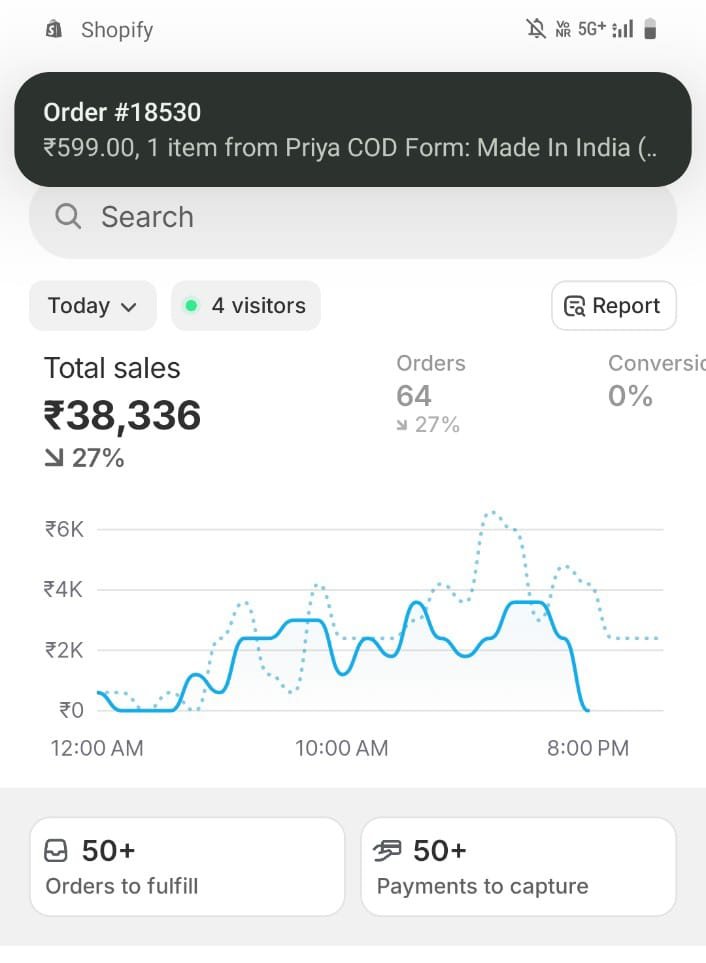Tap the magnifying glass search icon
Viewport: 706px width, 963px height.
pyautogui.click(x=68, y=217)
